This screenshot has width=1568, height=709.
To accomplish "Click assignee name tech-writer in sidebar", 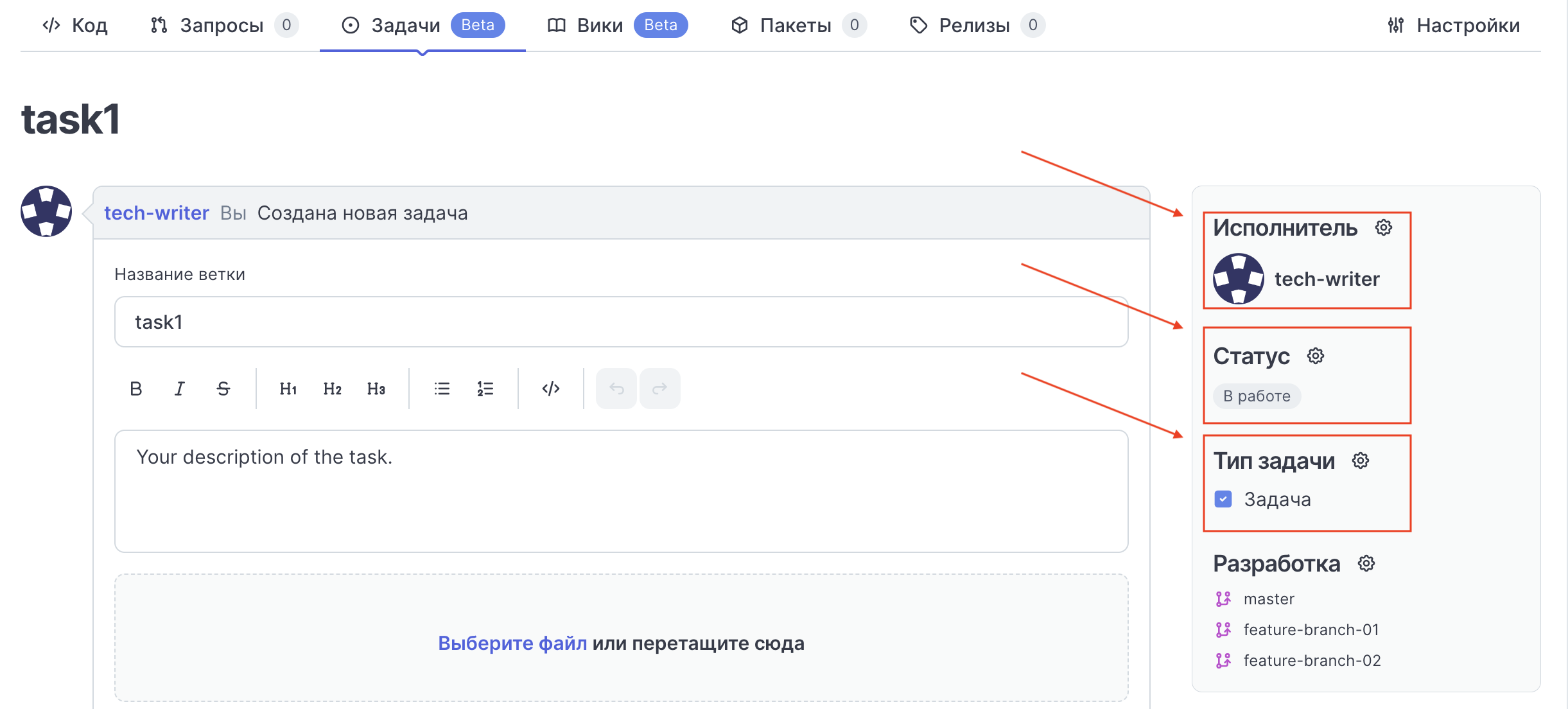I will pyautogui.click(x=1327, y=279).
